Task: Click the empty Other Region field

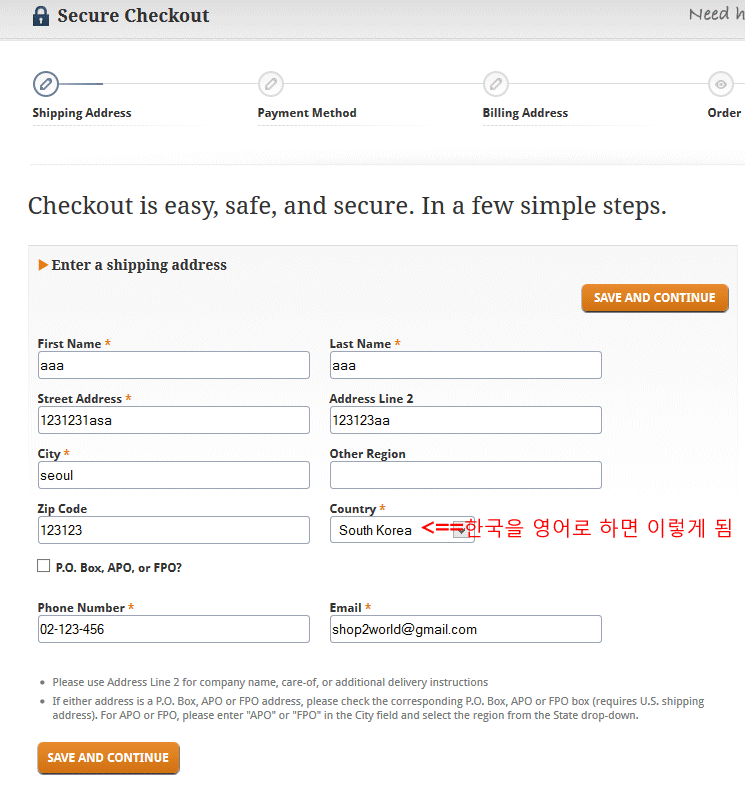Action: point(466,475)
